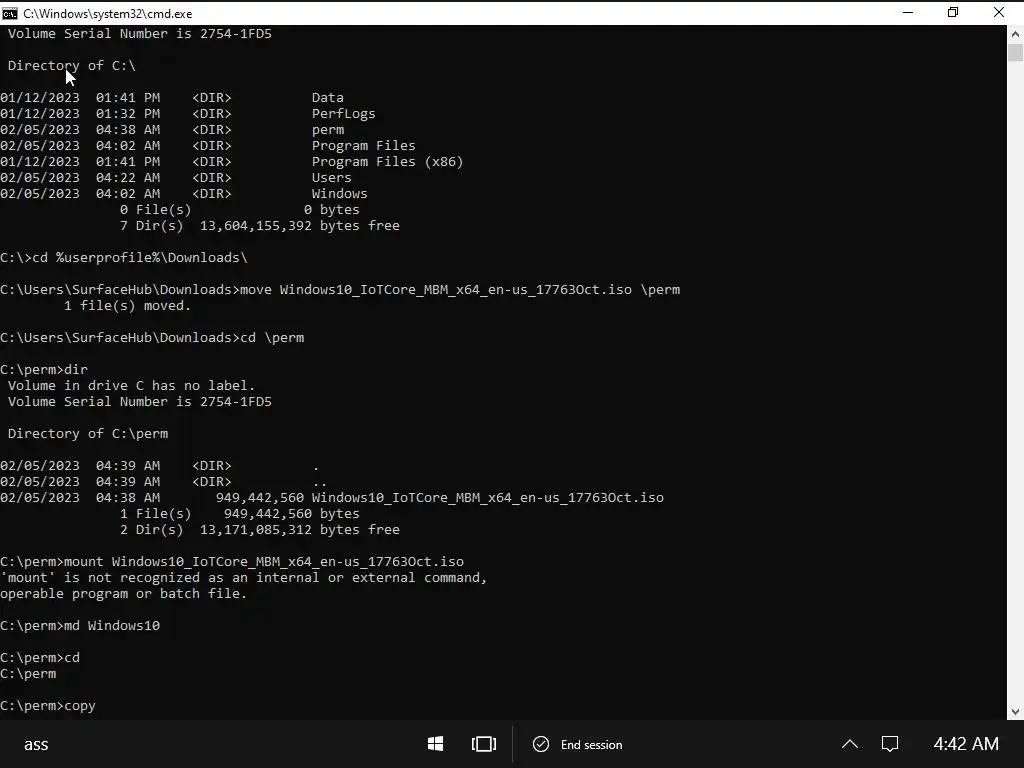Click the 'Data' directory entry

(x=328, y=97)
